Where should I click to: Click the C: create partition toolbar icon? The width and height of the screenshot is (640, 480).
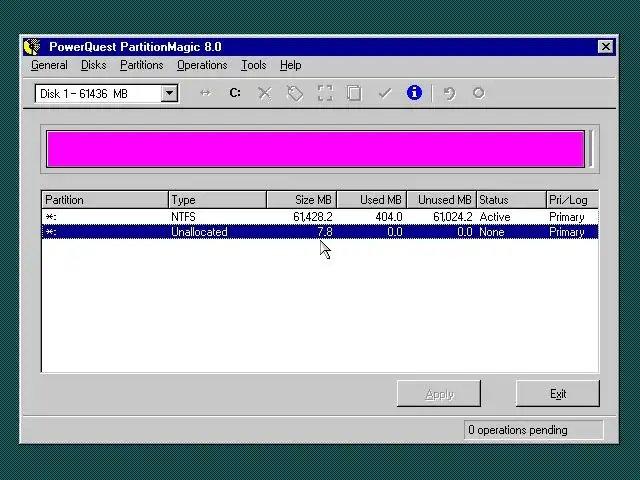(235, 93)
